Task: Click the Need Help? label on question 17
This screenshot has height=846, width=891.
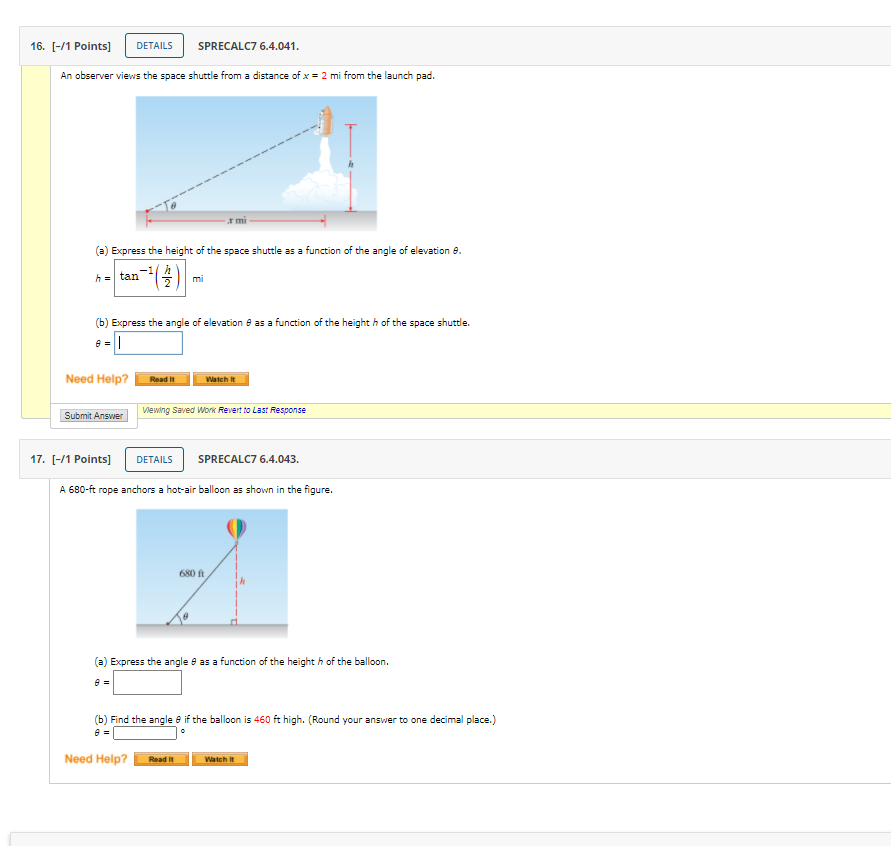Action: point(96,758)
